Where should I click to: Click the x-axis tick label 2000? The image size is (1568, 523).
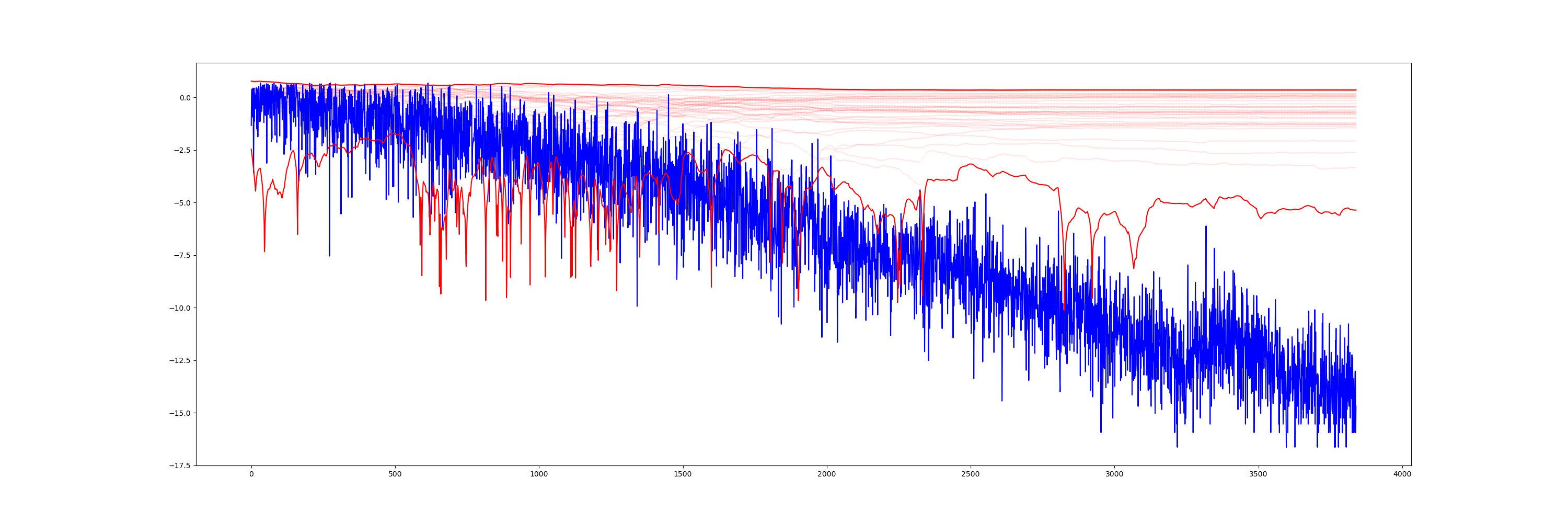[x=827, y=474]
